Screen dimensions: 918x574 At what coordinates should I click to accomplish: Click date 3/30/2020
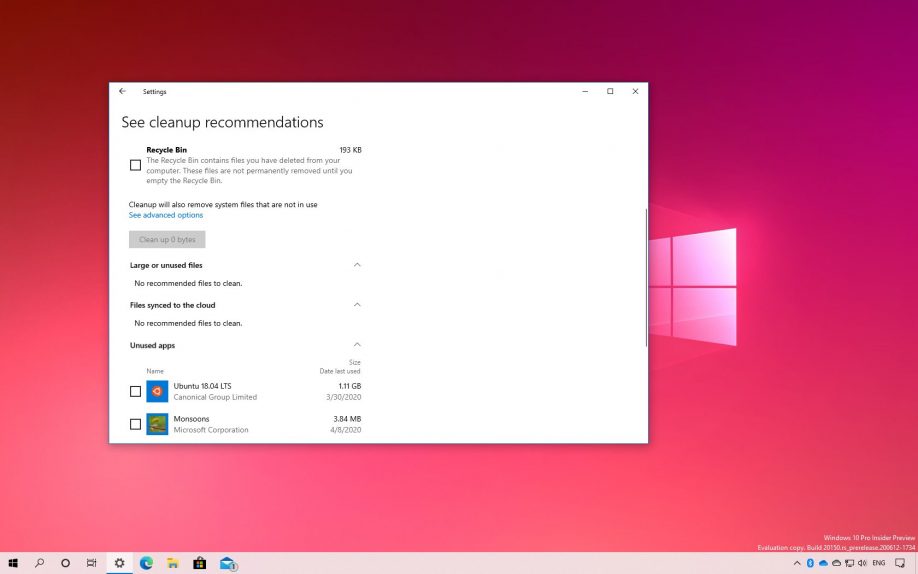click(x=344, y=397)
